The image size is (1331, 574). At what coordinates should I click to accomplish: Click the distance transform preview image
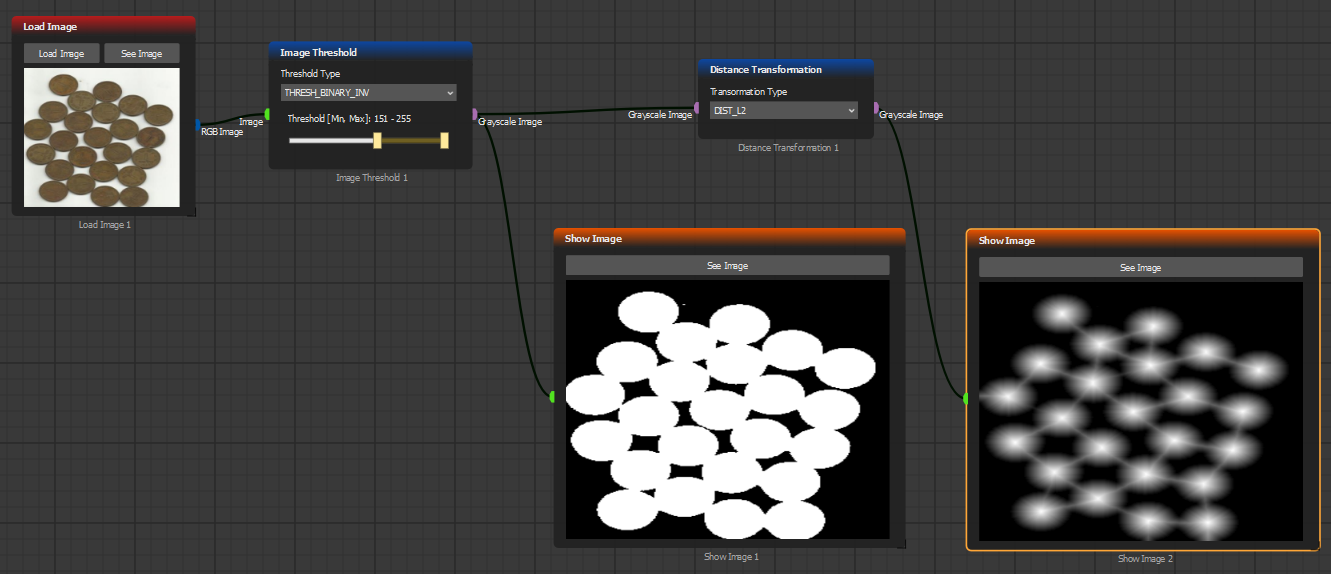coord(1140,411)
